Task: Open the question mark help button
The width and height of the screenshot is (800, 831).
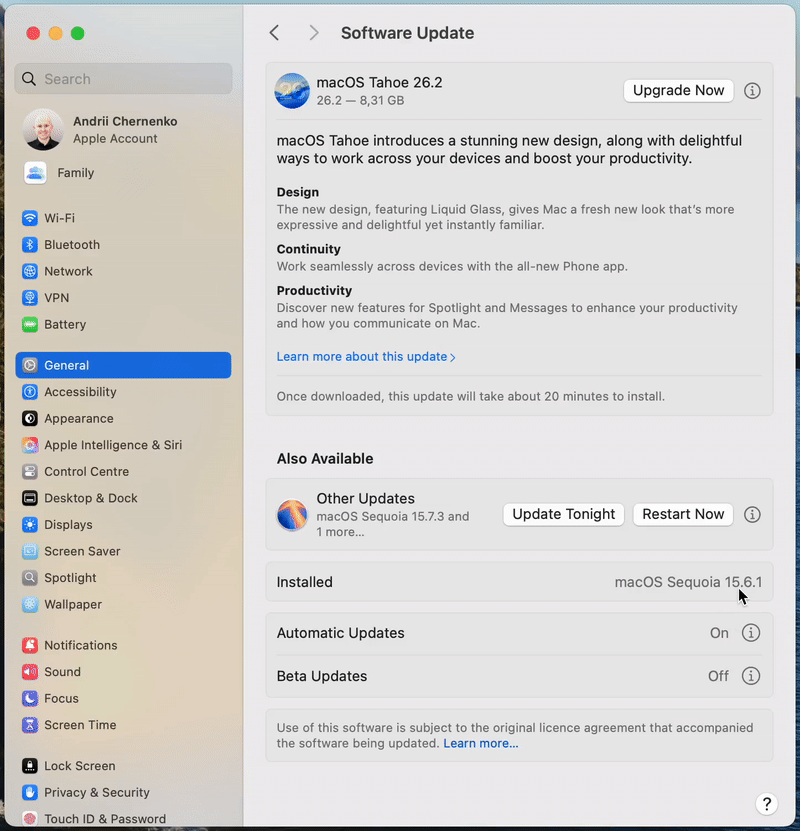Action: [766, 803]
